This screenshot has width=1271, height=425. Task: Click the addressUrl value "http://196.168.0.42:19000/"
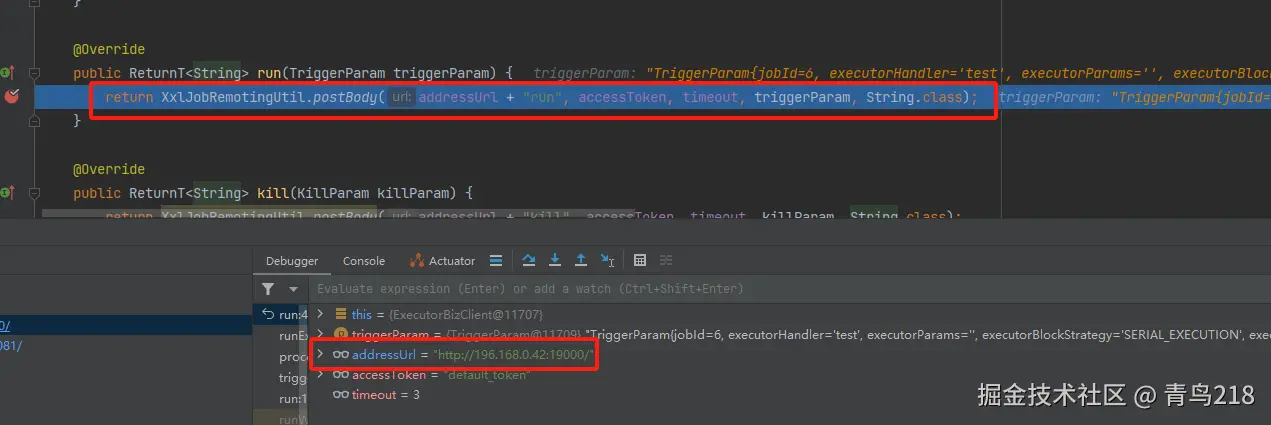click(x=514, y=355)
